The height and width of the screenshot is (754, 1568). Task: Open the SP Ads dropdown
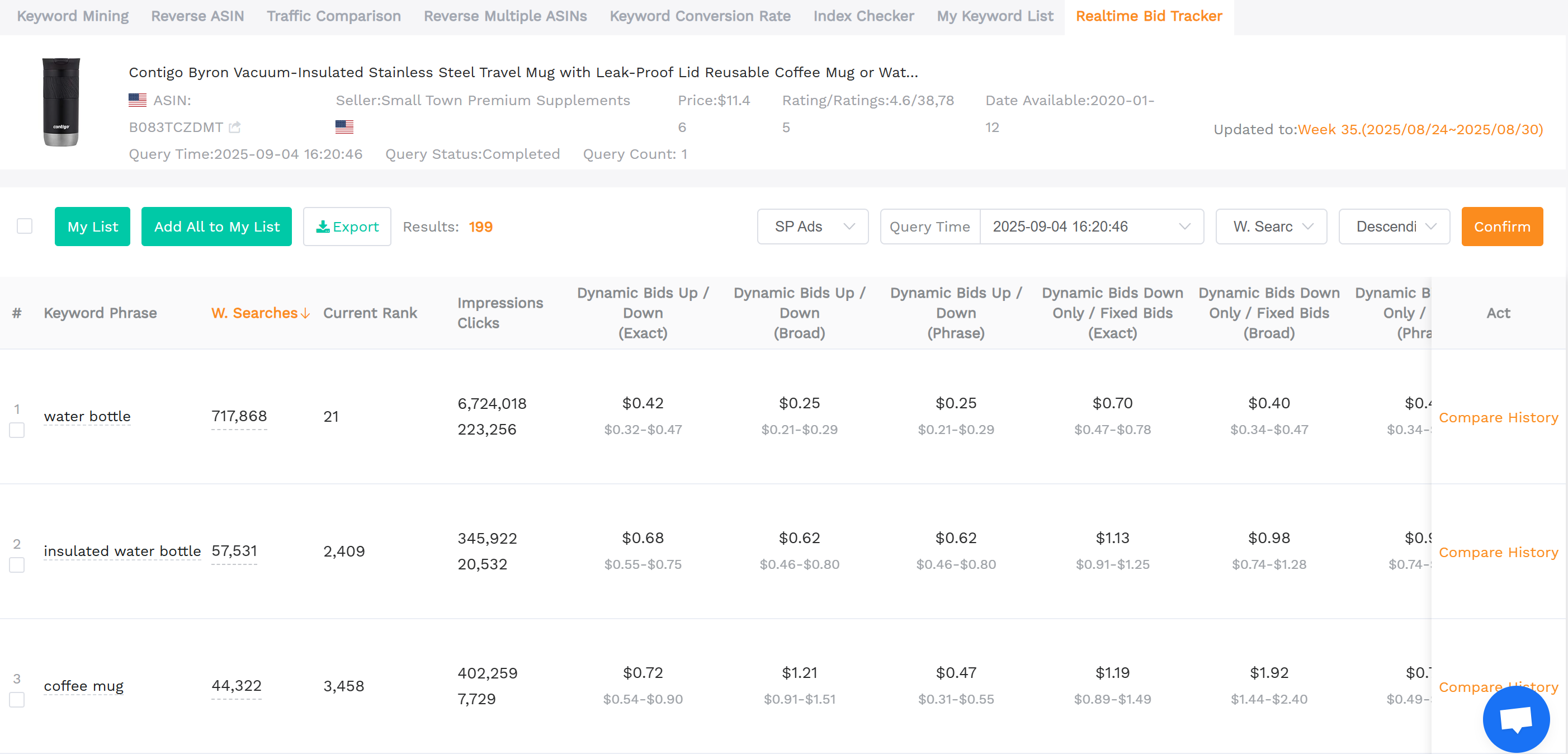point(813,227)
